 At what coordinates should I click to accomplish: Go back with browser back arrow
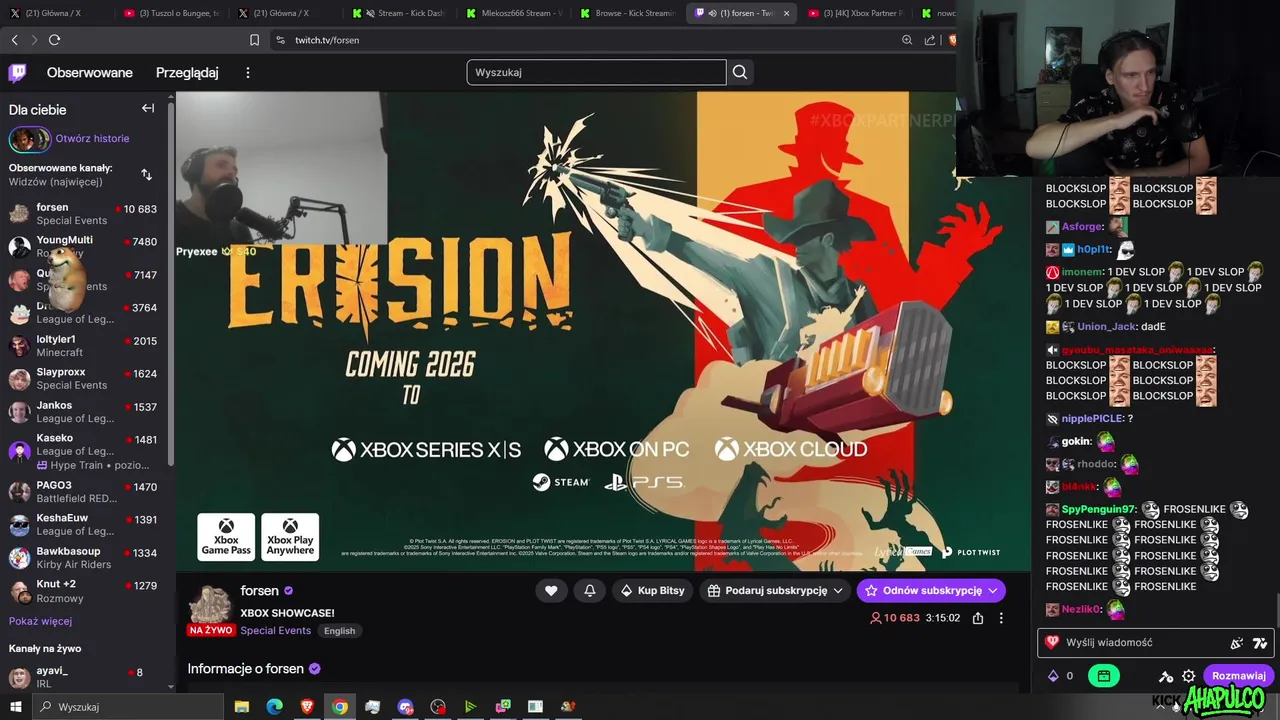pos(14,40)
